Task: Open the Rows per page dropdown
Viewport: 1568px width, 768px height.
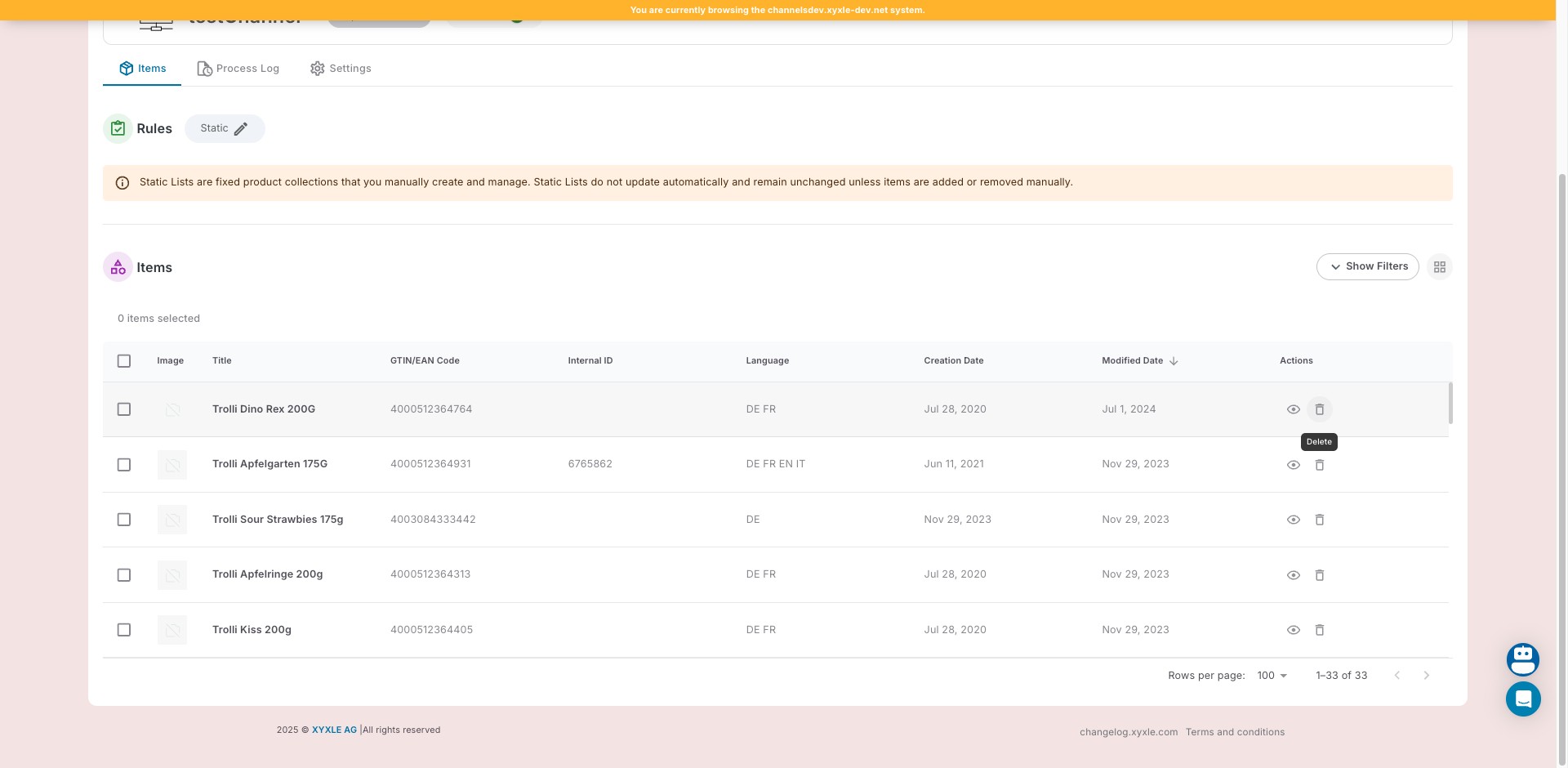Action: tap(1272, 676)
